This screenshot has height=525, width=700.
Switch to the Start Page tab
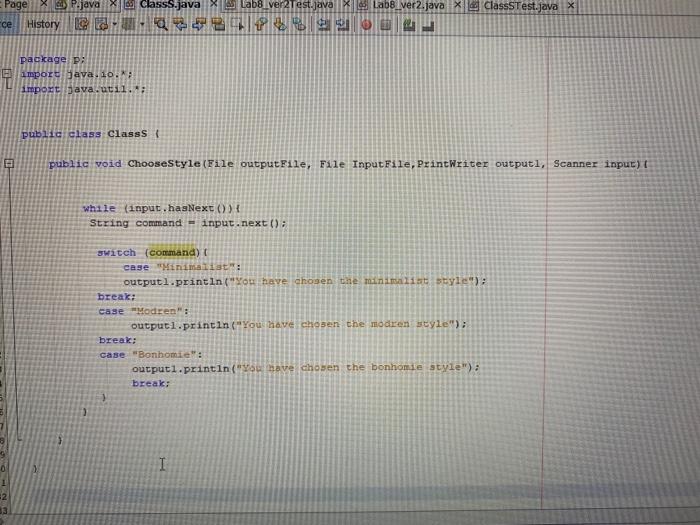click(16, 4)
